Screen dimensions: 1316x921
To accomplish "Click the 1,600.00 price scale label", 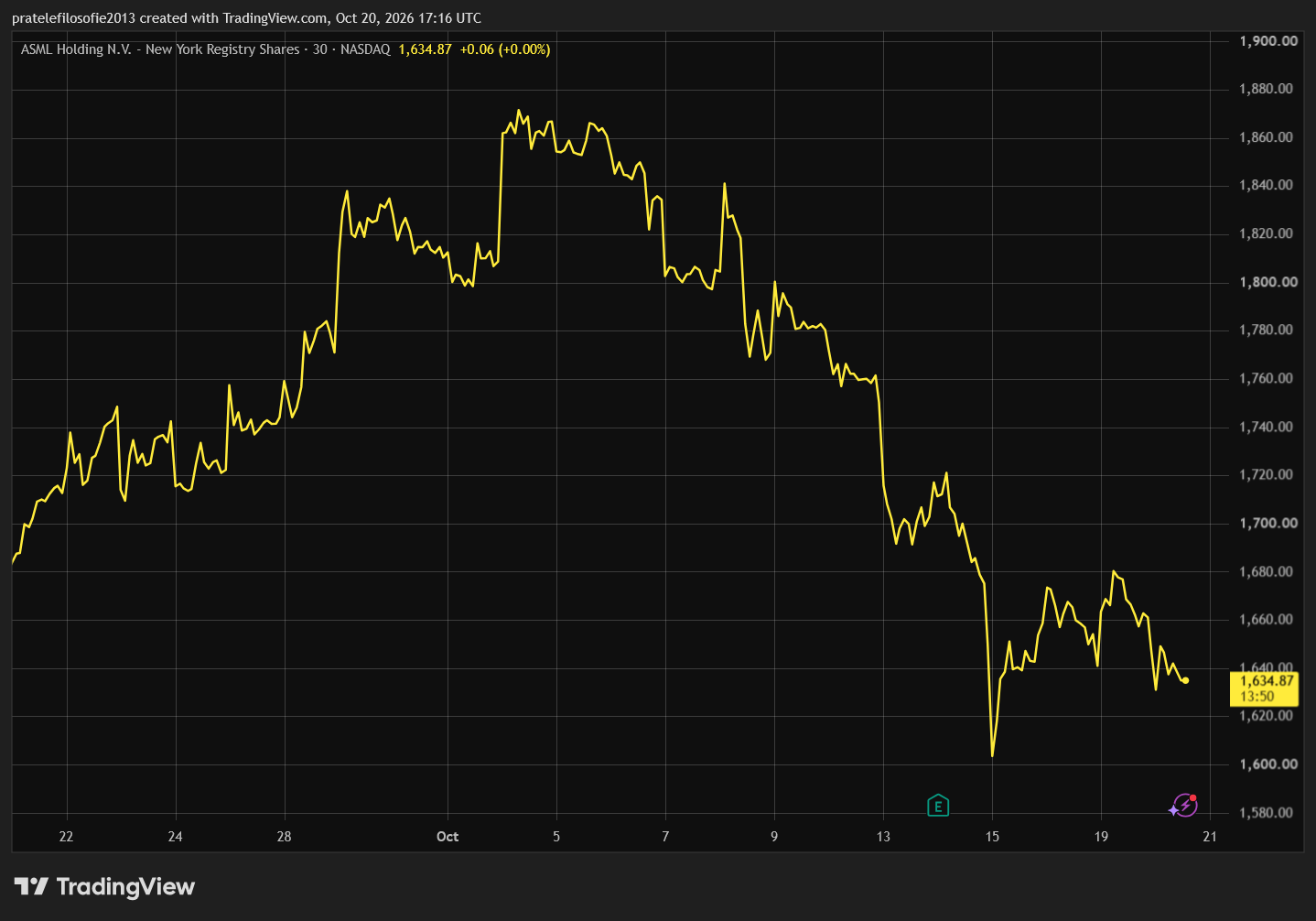I will click(x=1268, y=764).
